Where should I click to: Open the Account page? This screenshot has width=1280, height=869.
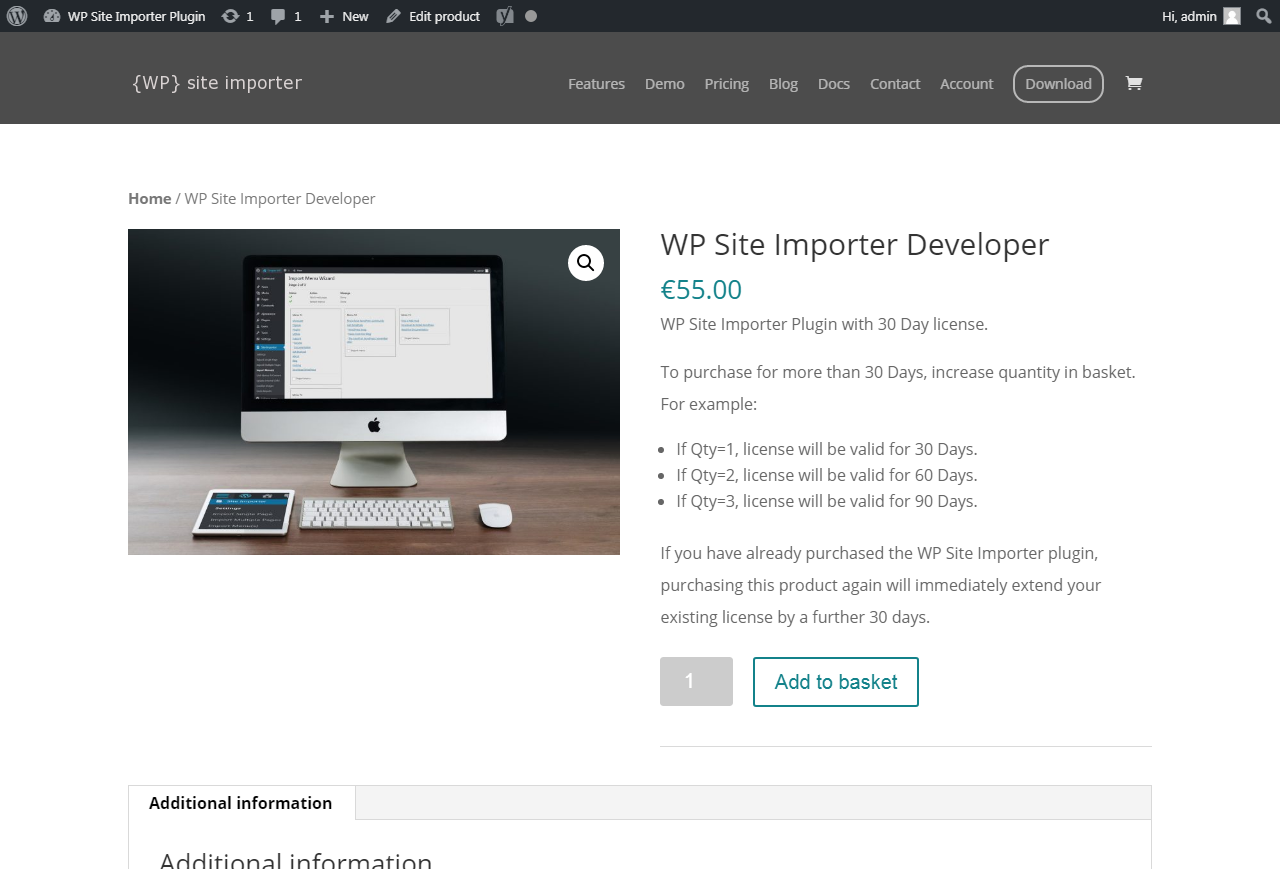coord(967,84)
